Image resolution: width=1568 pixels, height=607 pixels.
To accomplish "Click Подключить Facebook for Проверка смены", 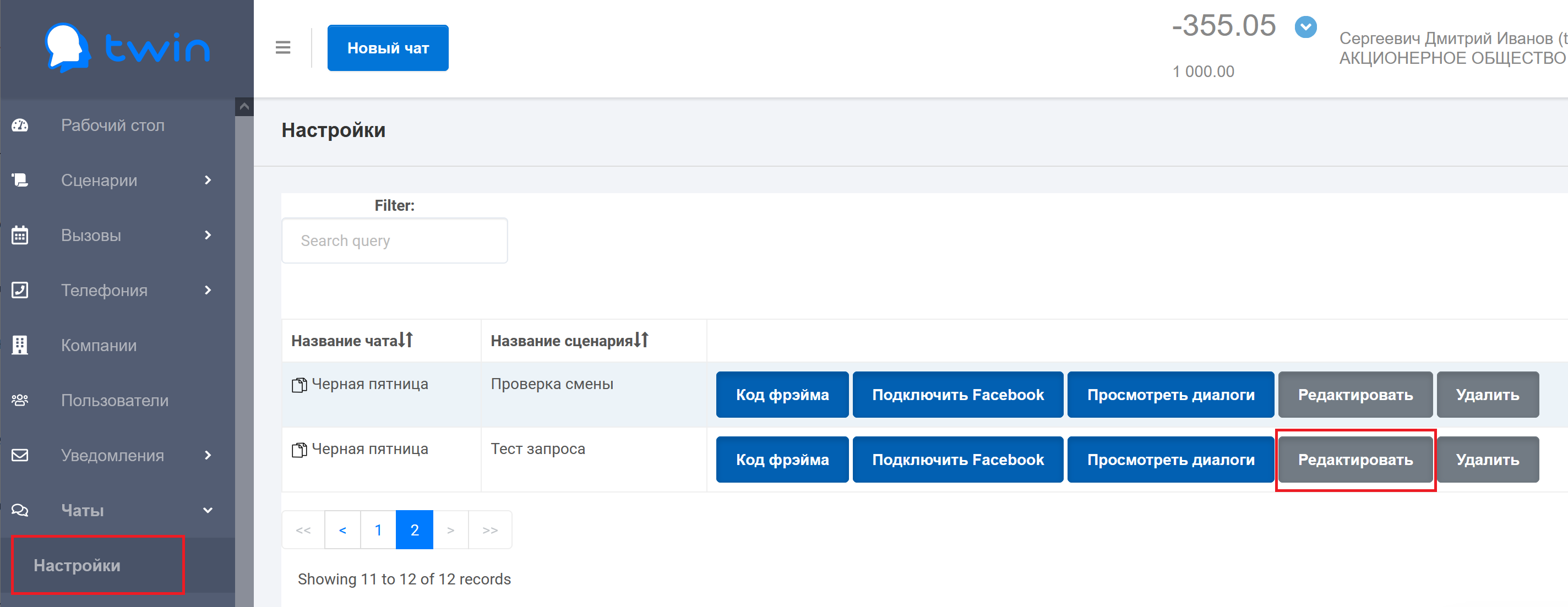I will coord(957,395).
